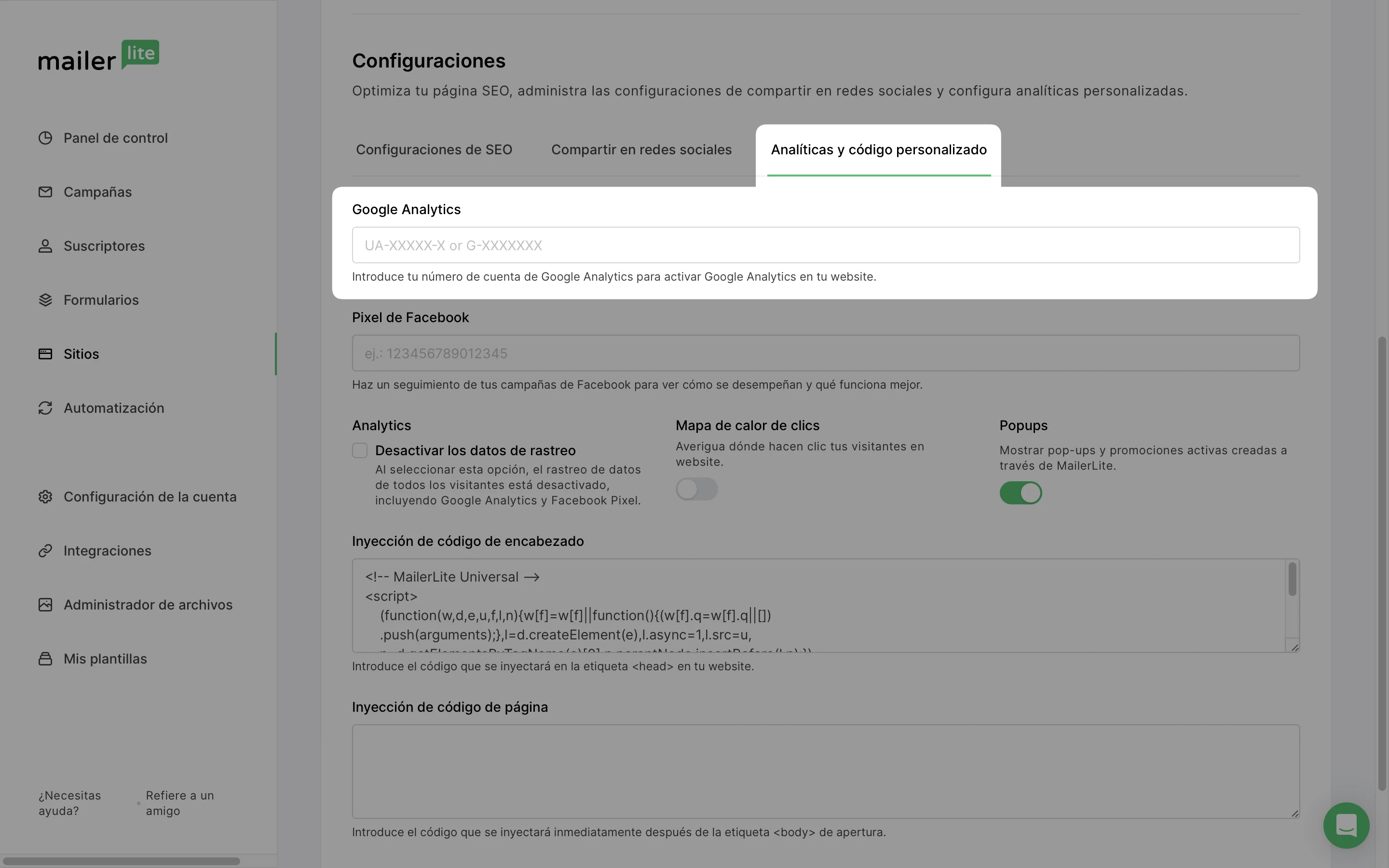Turn off the Popups toggle
The image size is (1389, 868).
pyautogui.click(x=1020, y=492)
